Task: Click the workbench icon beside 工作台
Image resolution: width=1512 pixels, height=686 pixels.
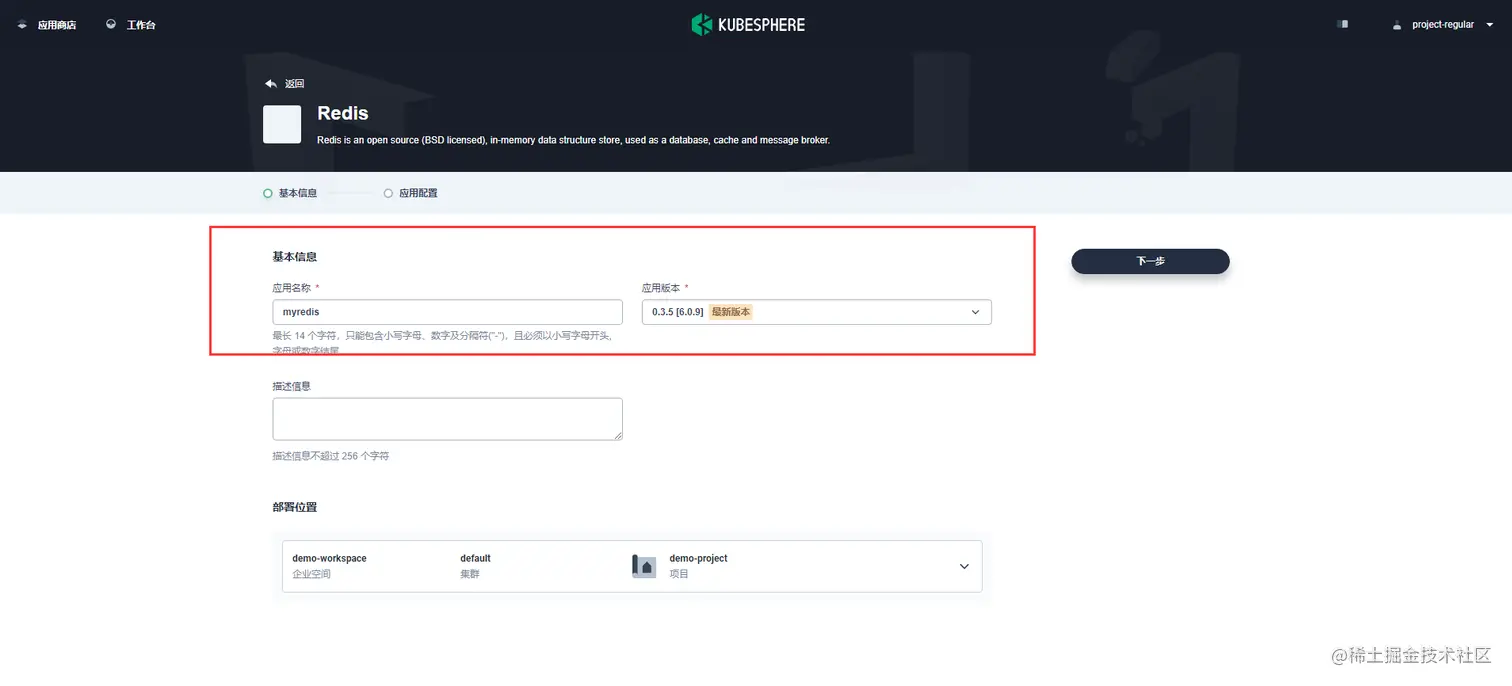Action: (x=111, y=25)
